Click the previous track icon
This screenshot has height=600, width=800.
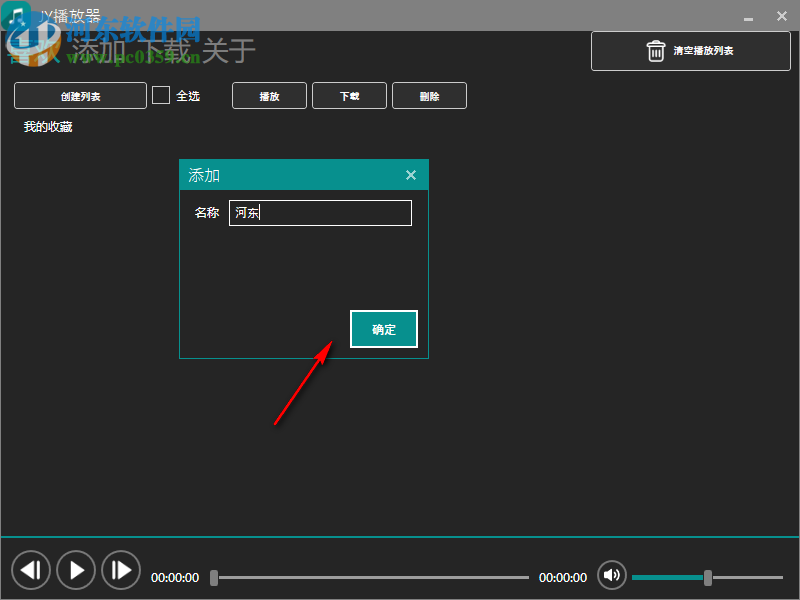(x=31, y=570)
